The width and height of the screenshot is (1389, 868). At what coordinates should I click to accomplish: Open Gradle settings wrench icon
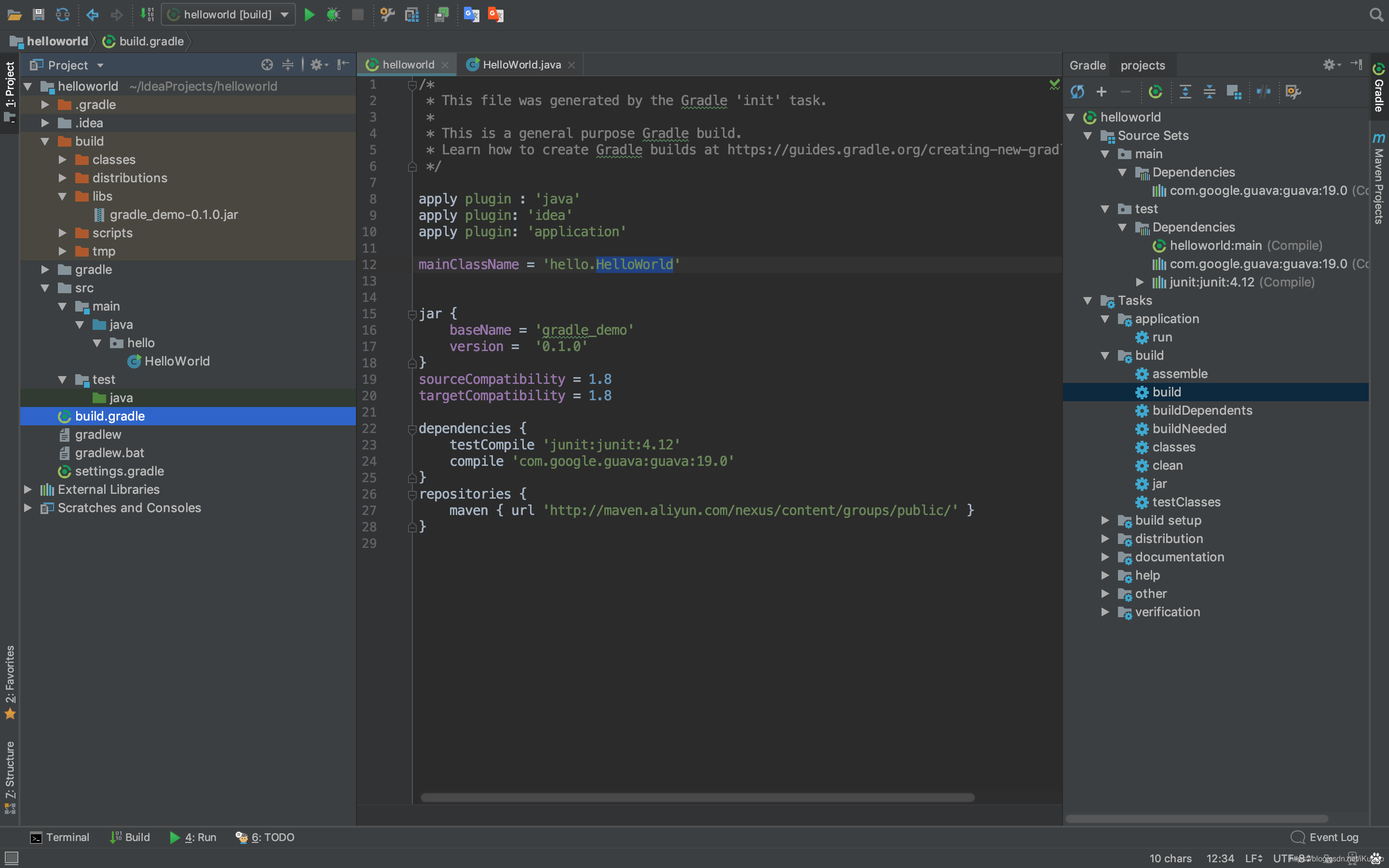[1293, 92]
